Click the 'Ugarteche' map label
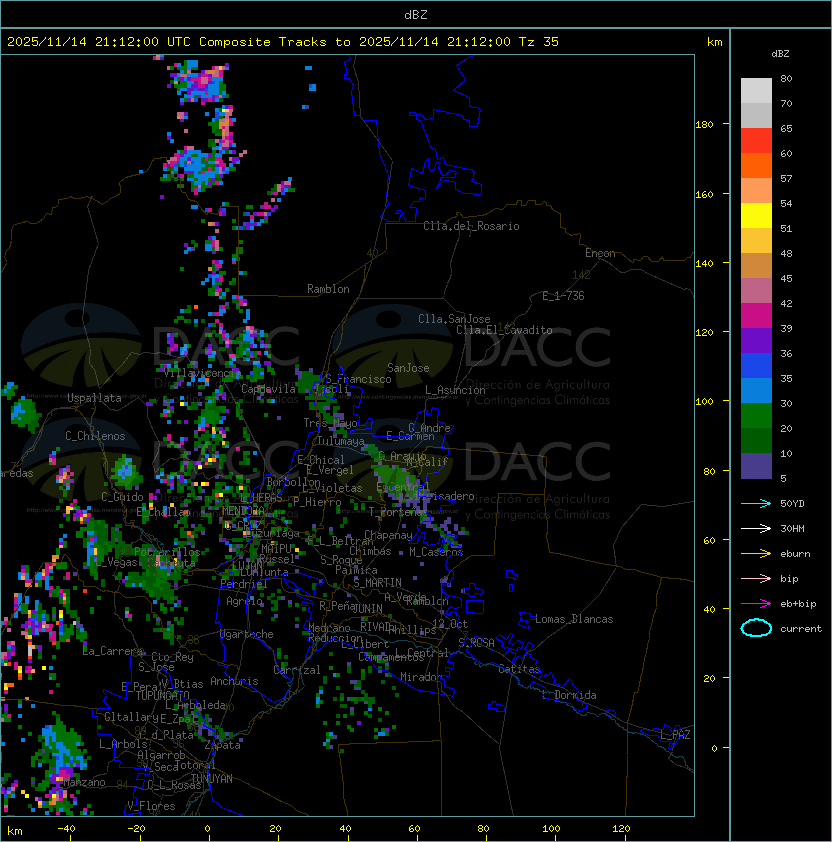The image size is (832, 842). (x=247, y=634)
